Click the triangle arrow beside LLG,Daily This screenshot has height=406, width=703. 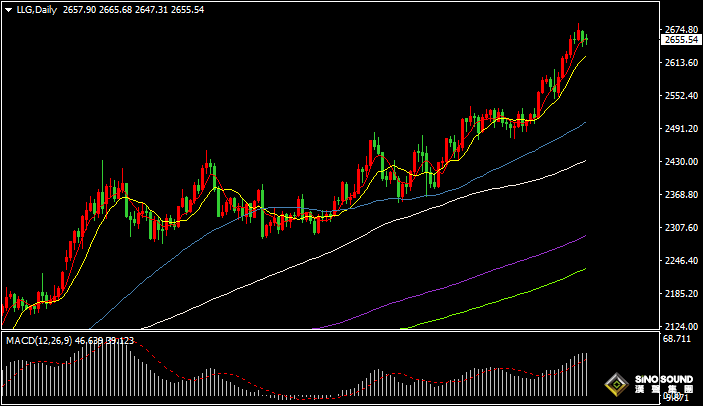(x=7, y=10)
